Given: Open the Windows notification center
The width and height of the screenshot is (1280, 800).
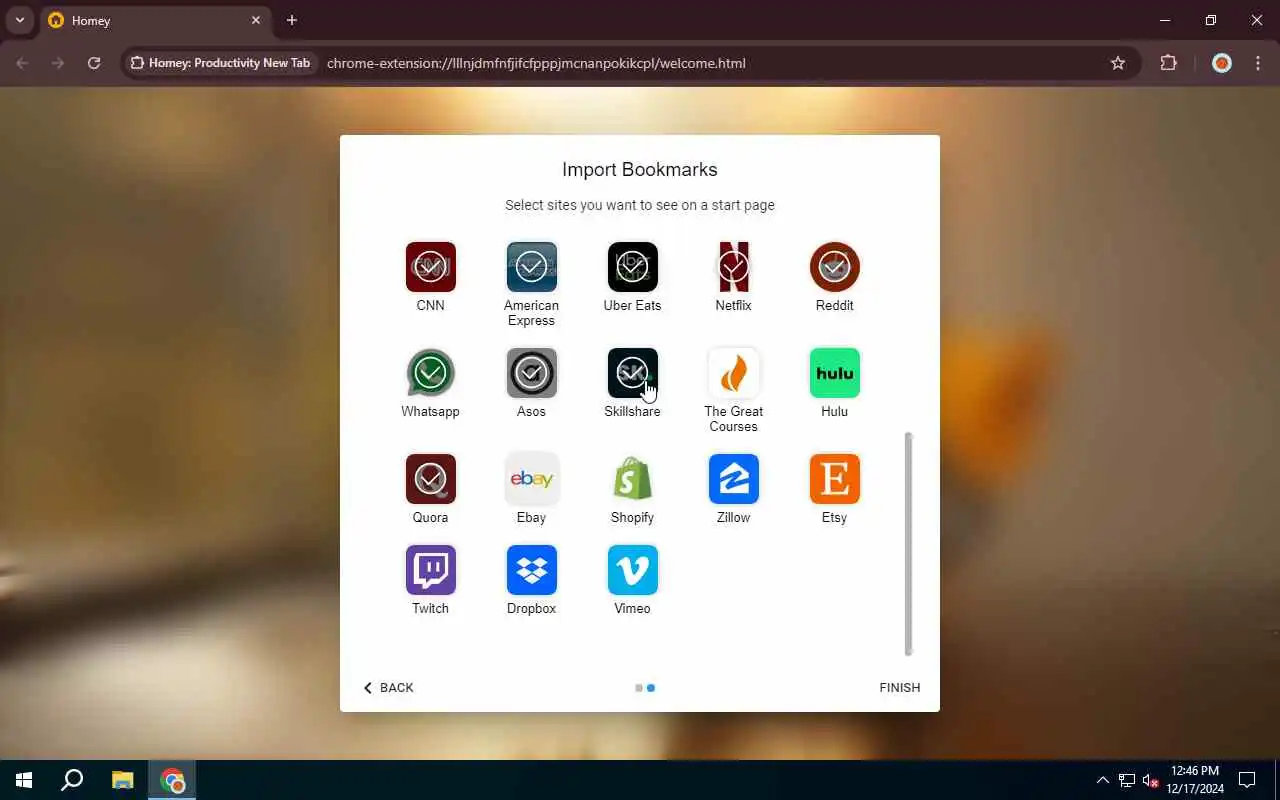Looking at the screenshot, I should click(1247, 780).
